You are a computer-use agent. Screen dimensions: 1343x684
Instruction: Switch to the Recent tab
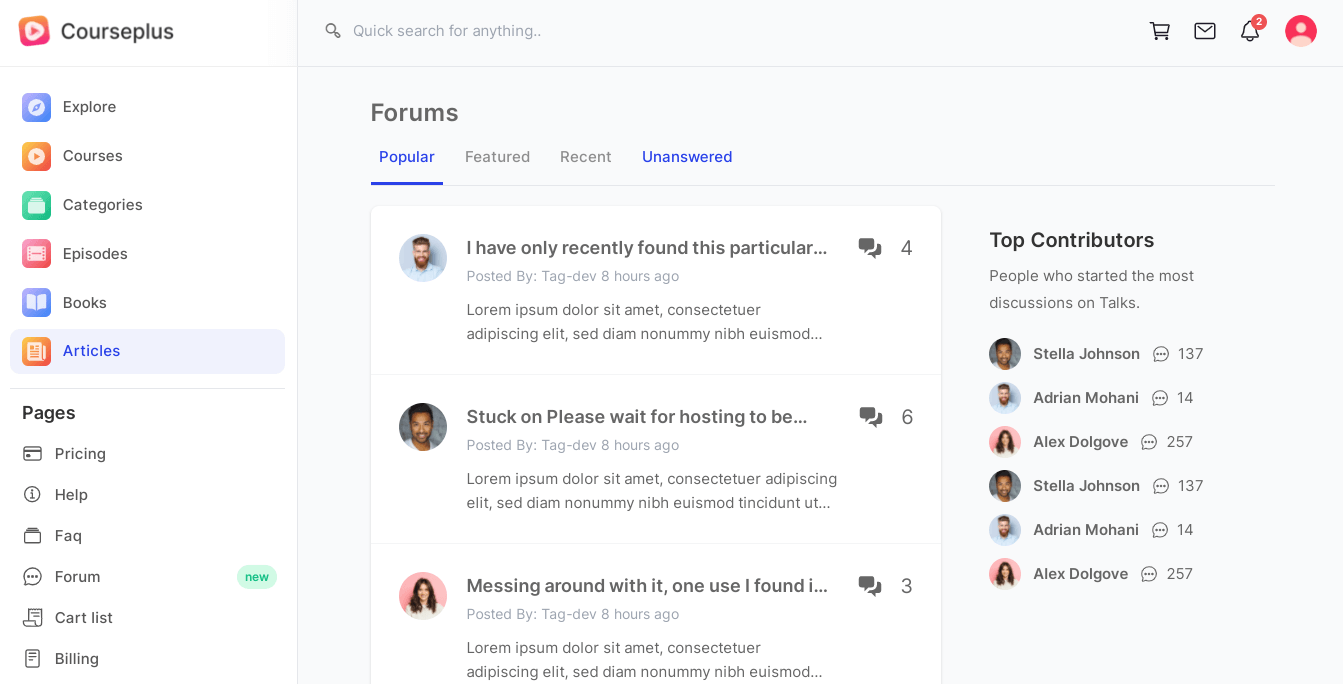[x=585, y=157]
